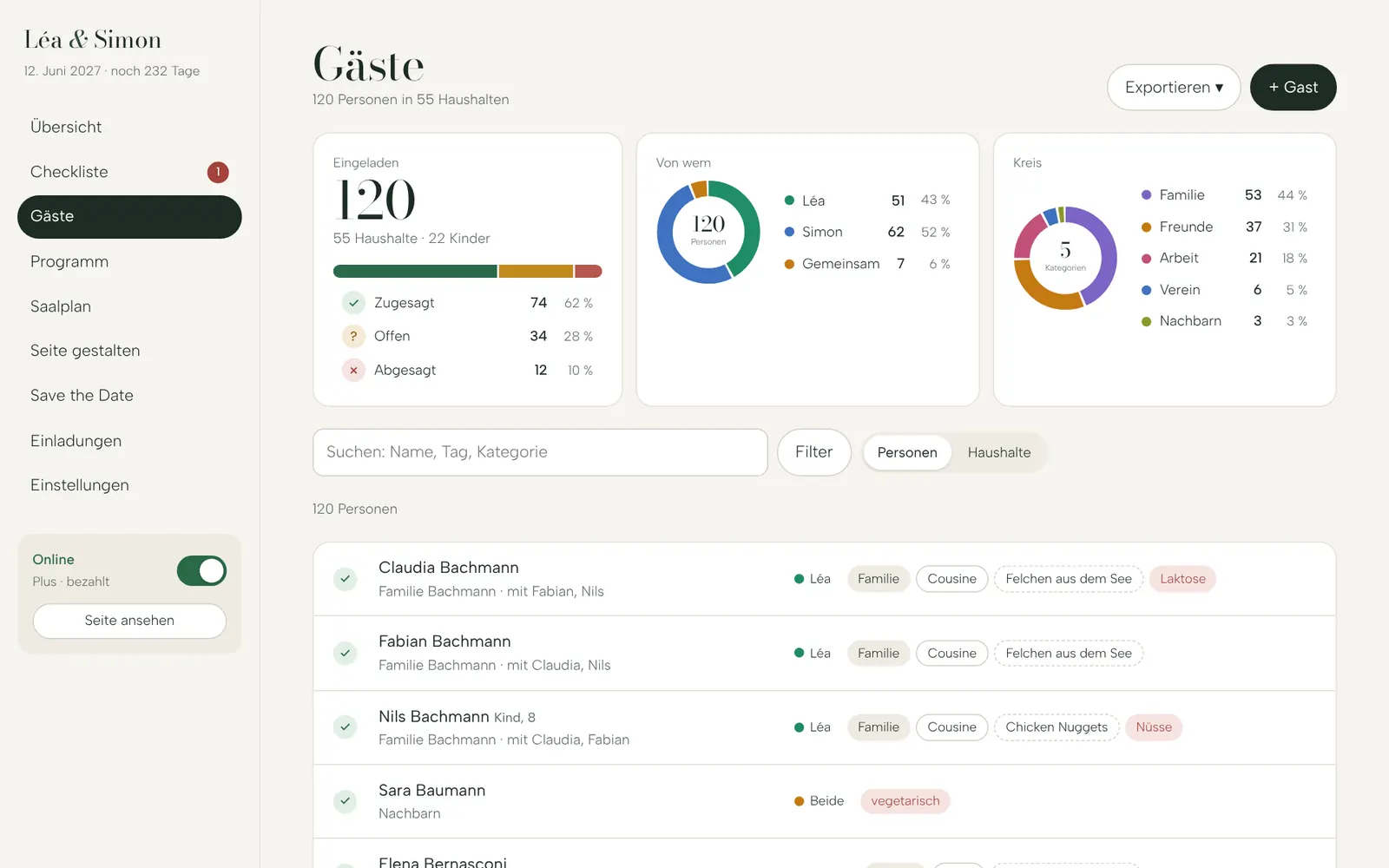Image resolution: width=1389 pixels, height=868 pixels.
Task: Open the Exportieren dropdown
Action: point(1174,87)
